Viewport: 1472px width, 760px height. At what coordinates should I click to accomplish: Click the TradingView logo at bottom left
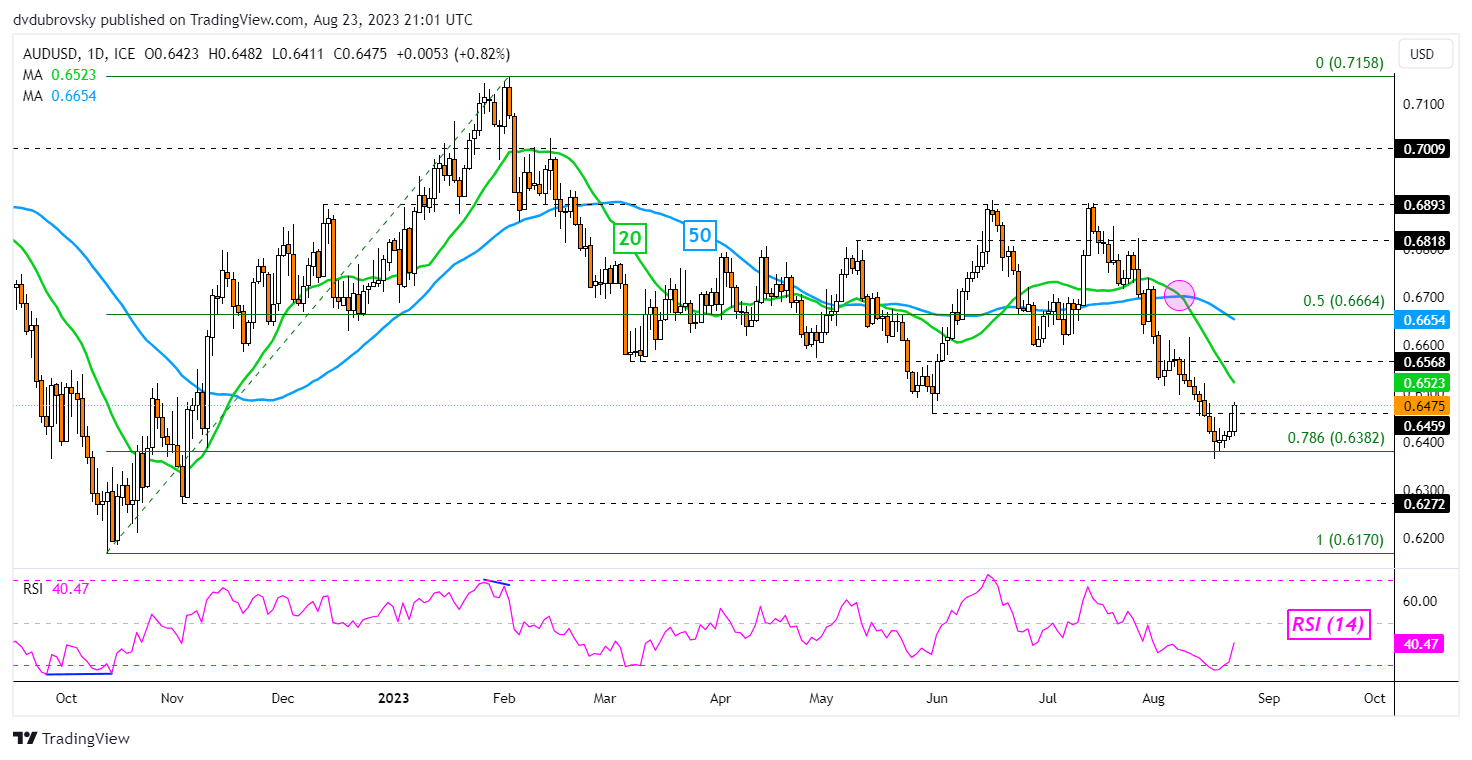click(71, 739)
